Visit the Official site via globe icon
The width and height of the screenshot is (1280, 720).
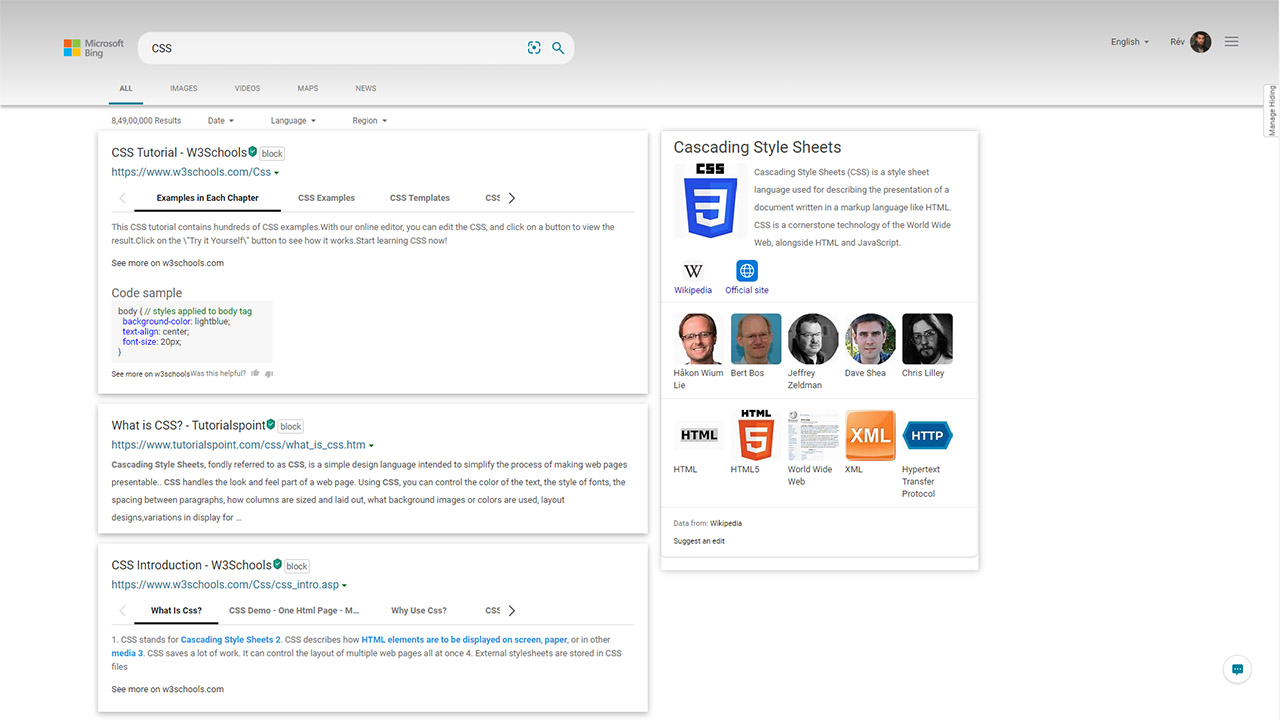746,270
